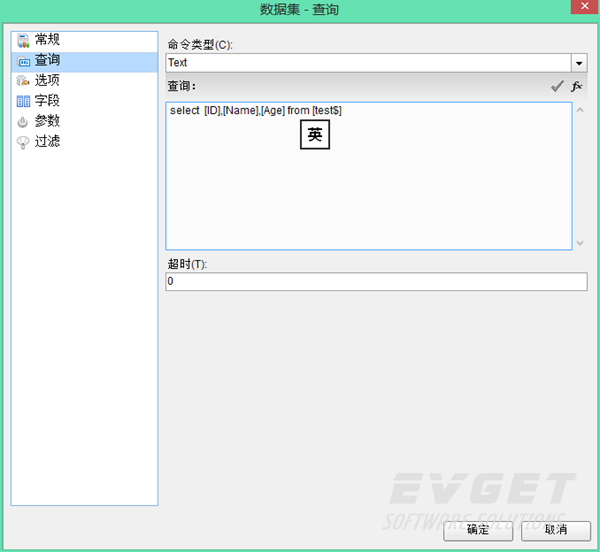
Task: Click inside the query text area
Action: [369, 176]
